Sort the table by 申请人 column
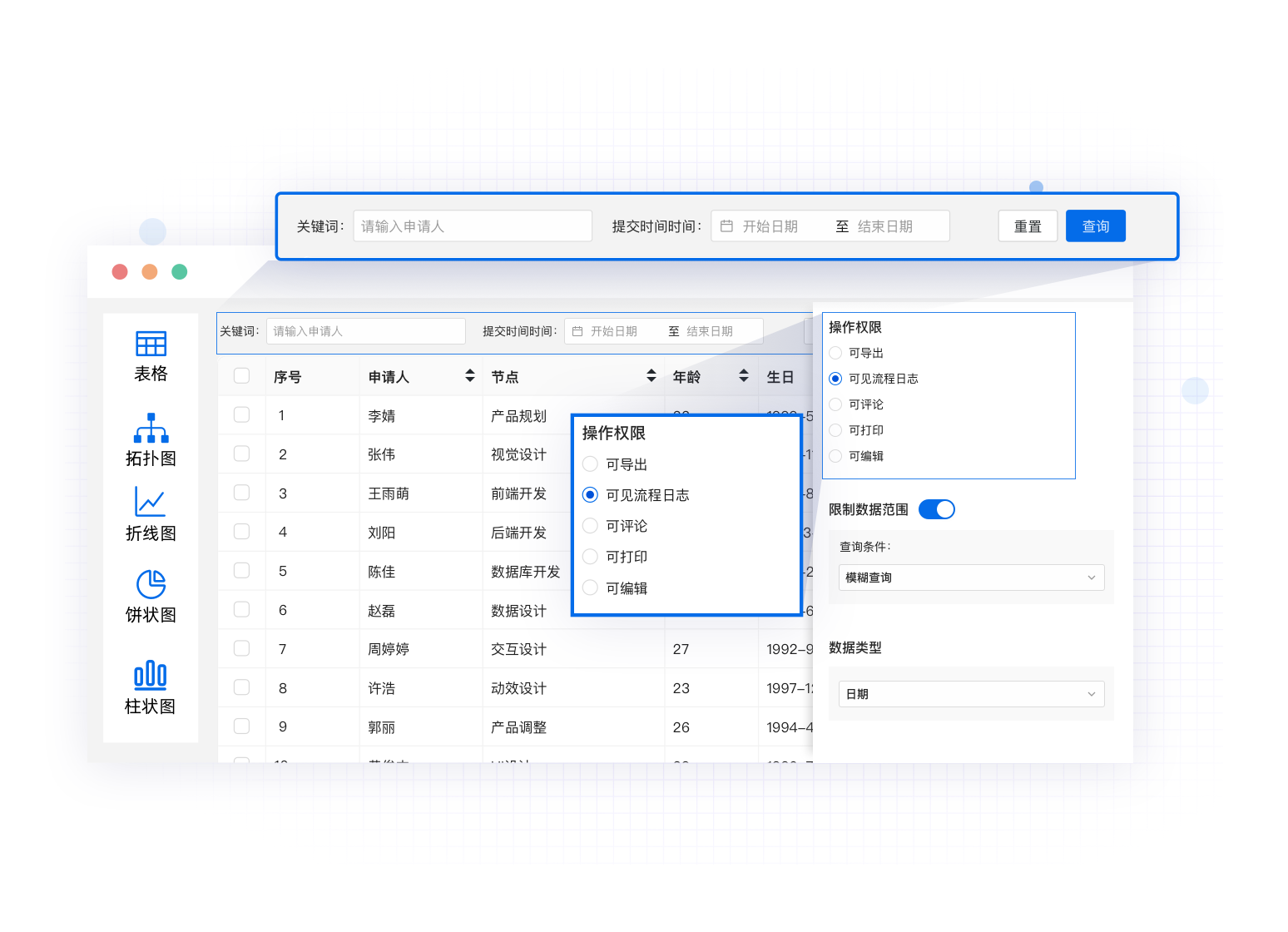 [x=470, y=376]
